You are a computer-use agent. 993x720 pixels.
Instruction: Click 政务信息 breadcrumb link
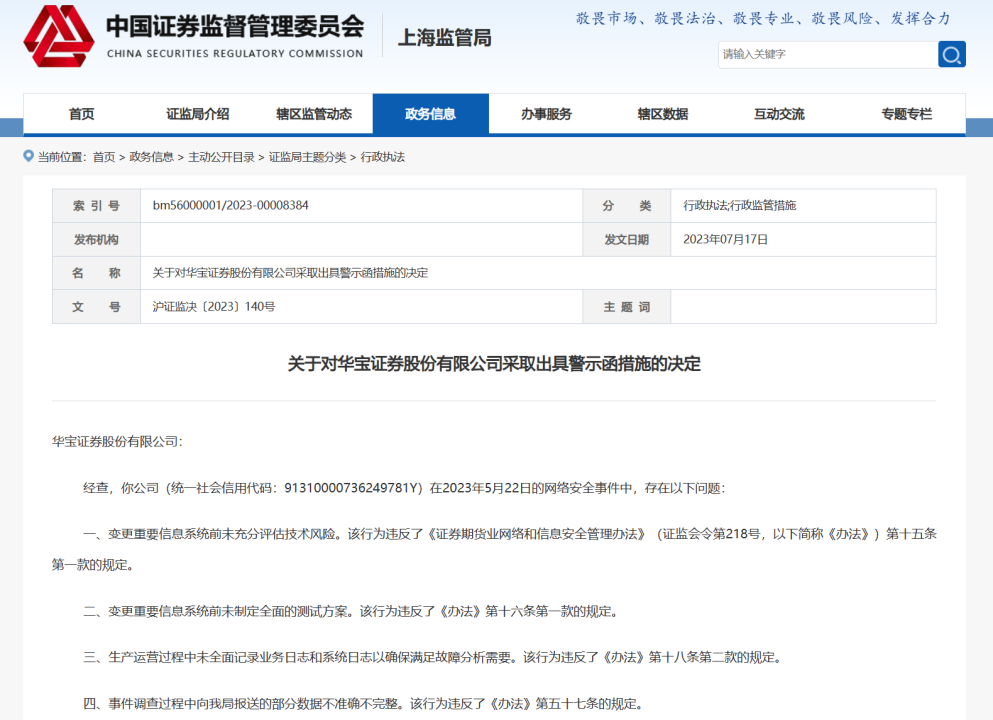click(x=151, y=157)
